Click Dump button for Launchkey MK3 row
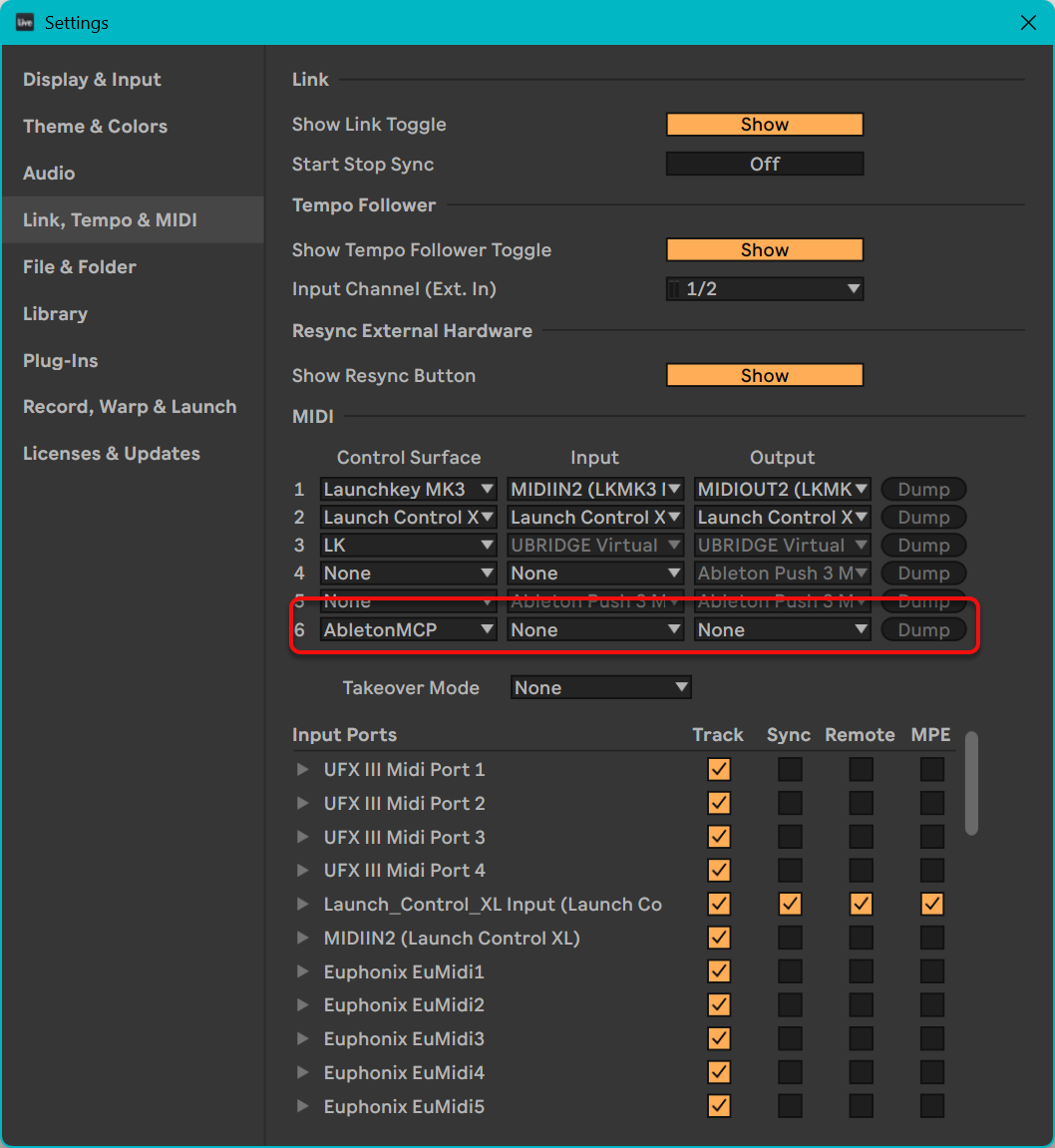Screen dimensions: 1055x1148 coord(922,490)
